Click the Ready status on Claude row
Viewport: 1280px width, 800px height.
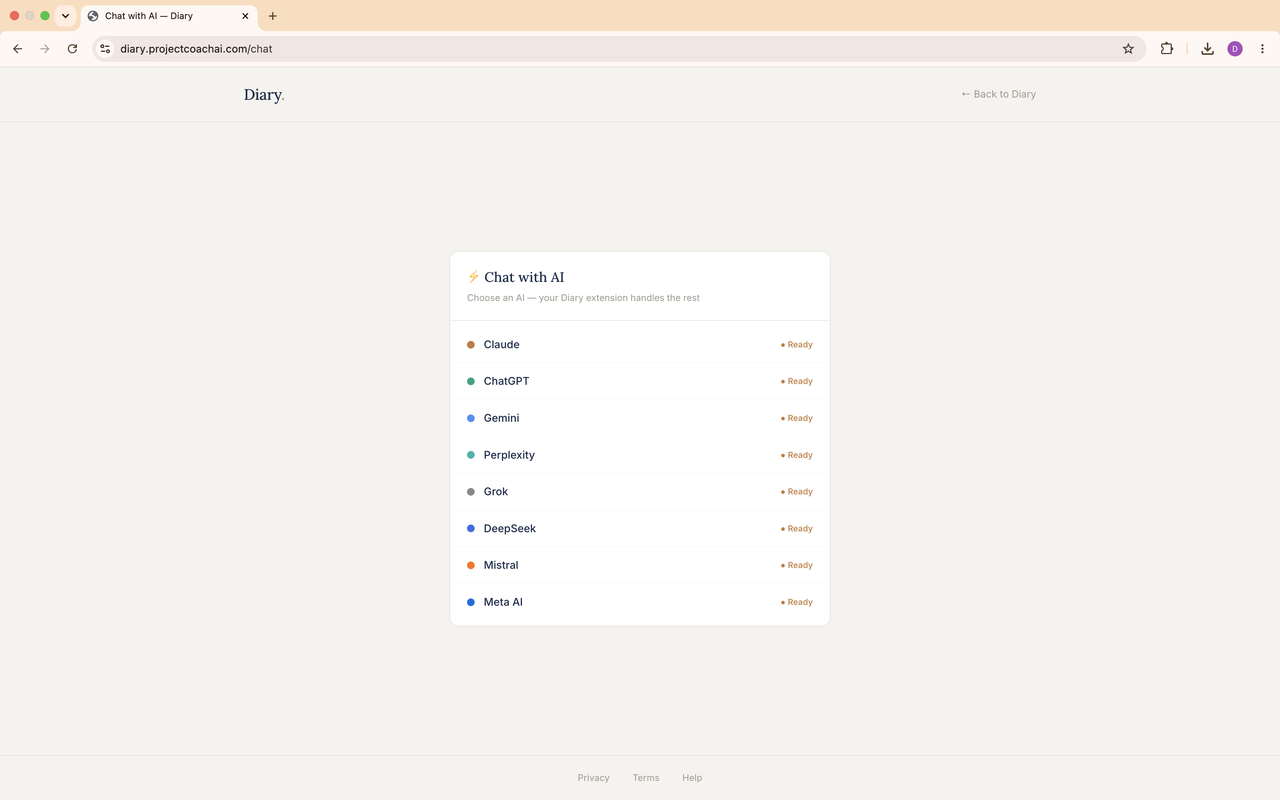pyautogui.click(x=797, y=345)
